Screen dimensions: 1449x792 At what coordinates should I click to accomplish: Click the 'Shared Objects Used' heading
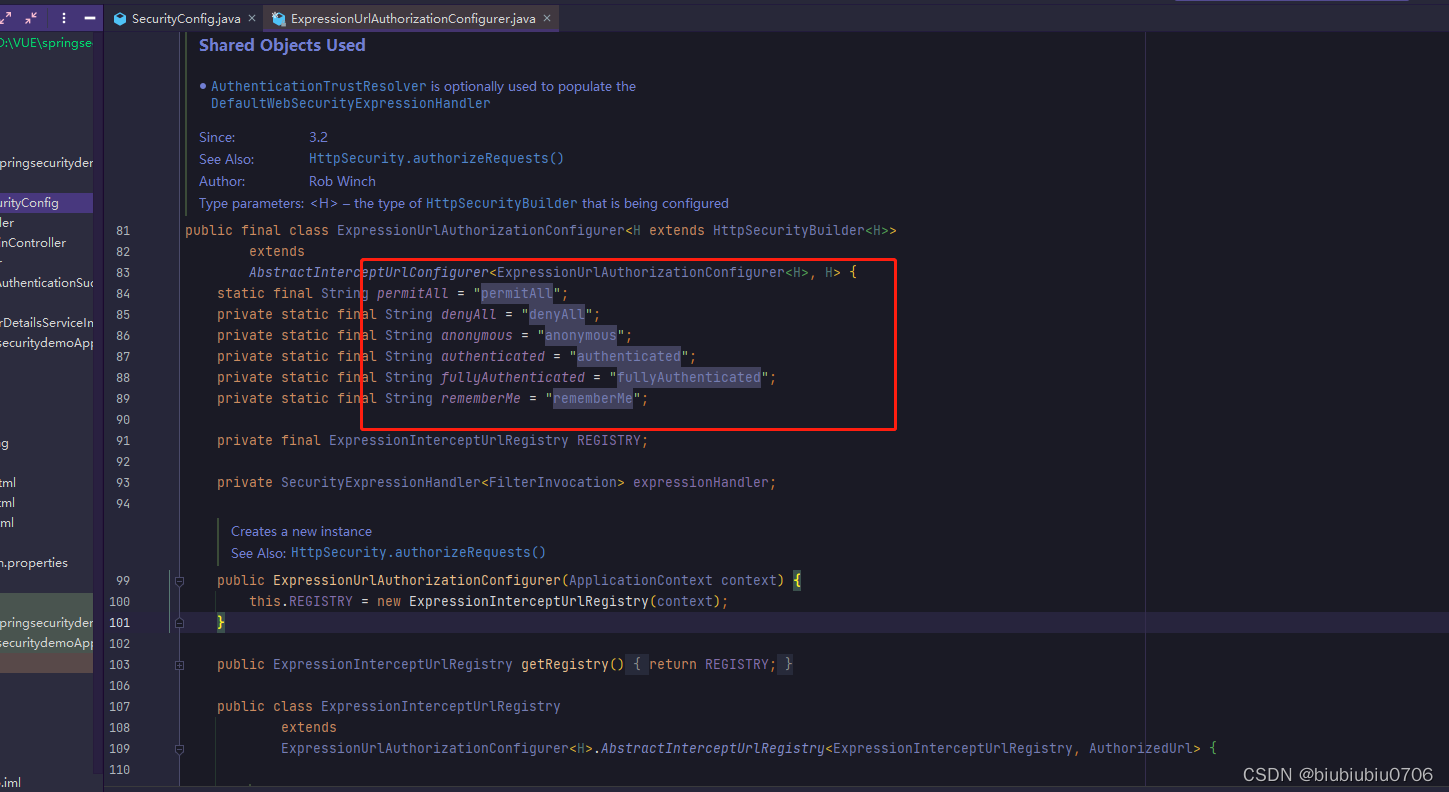coord(282,45)
